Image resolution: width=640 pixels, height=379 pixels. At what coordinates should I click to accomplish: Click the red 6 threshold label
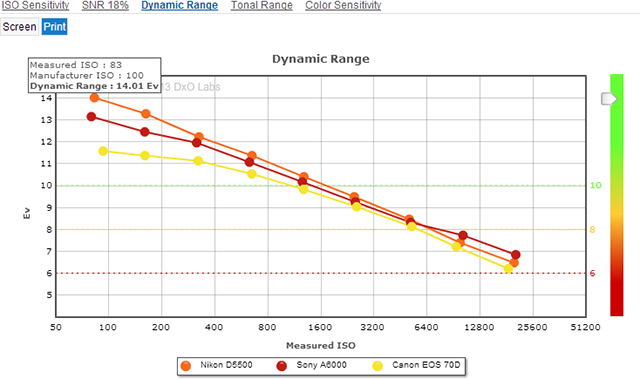tap(593, 273)
